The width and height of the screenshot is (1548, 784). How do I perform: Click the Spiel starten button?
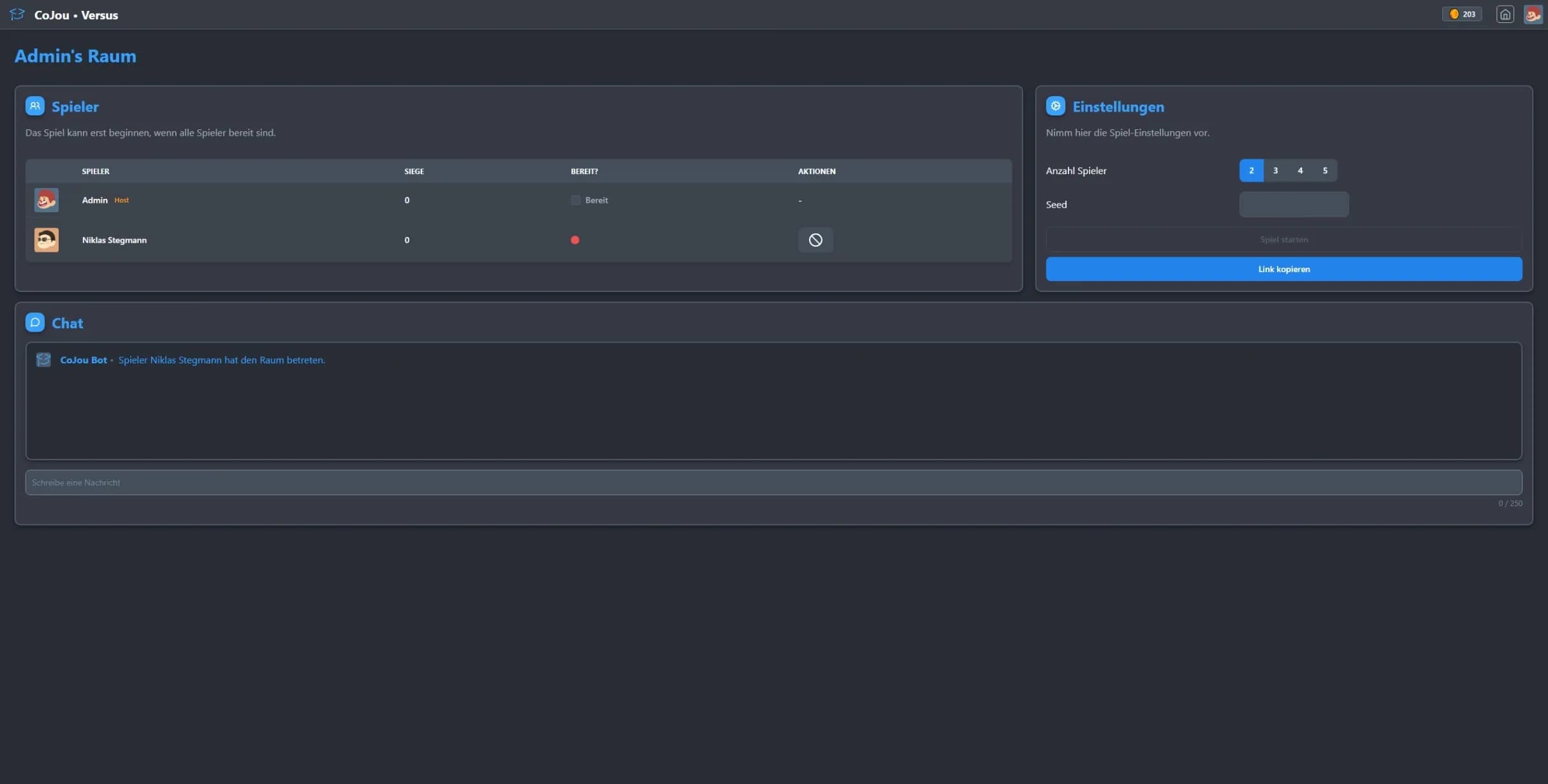click(1284, 240)
